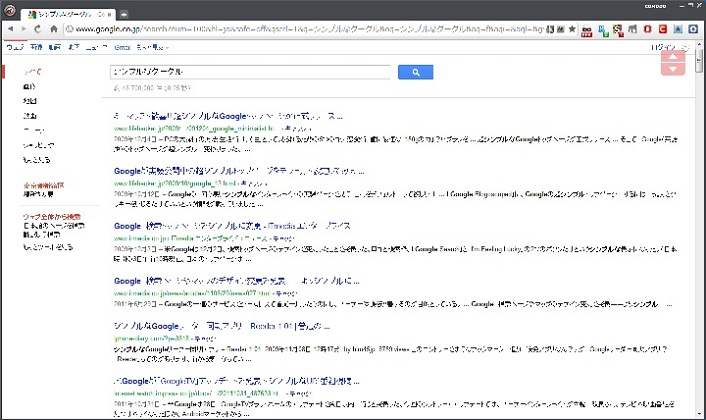Expand もっと見る in the left sidebar
Image resolution: width=706 pixels, height=420 pixels.
36,160
